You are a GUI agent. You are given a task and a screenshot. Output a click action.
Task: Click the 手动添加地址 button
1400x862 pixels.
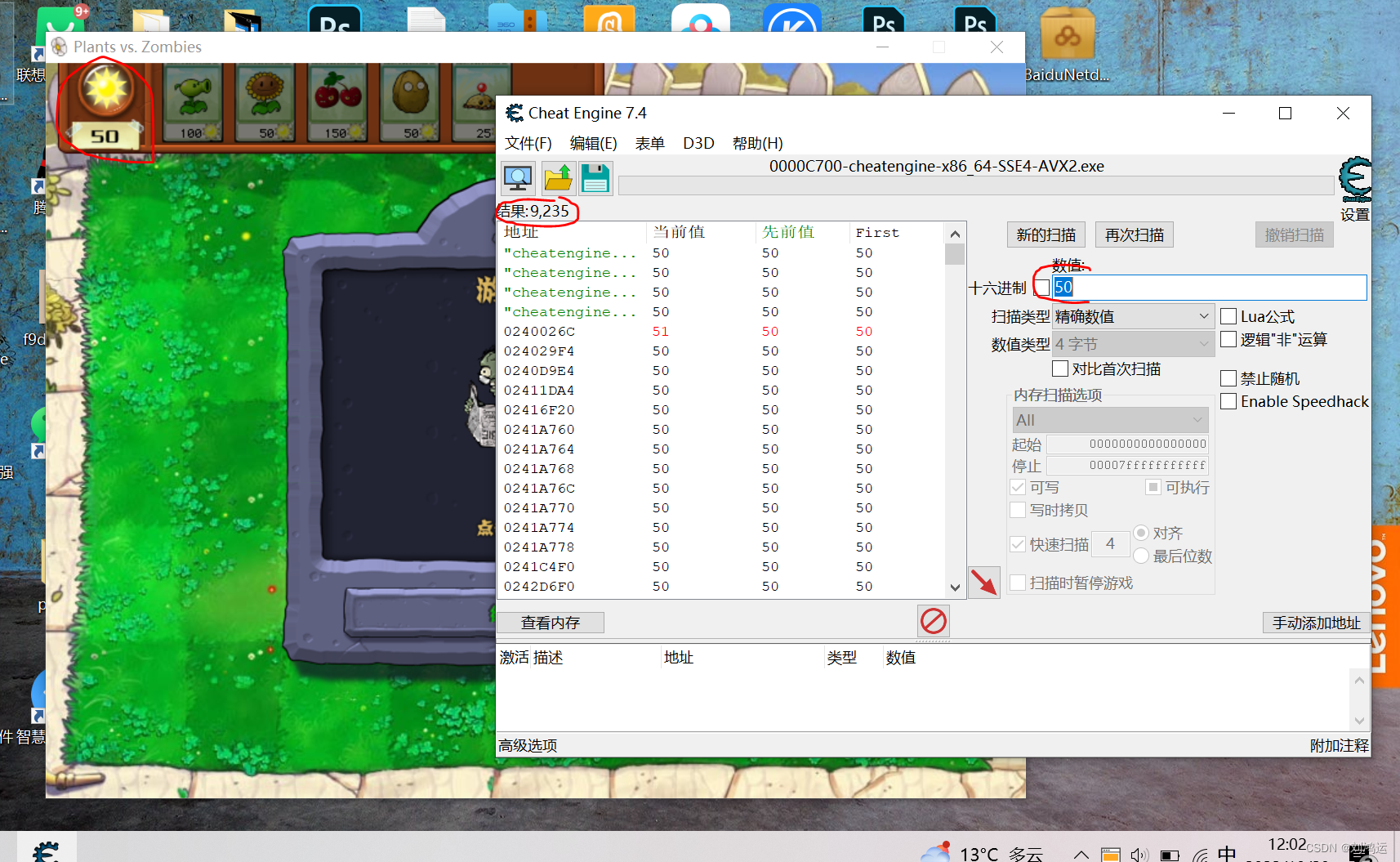coord(1316,623)
